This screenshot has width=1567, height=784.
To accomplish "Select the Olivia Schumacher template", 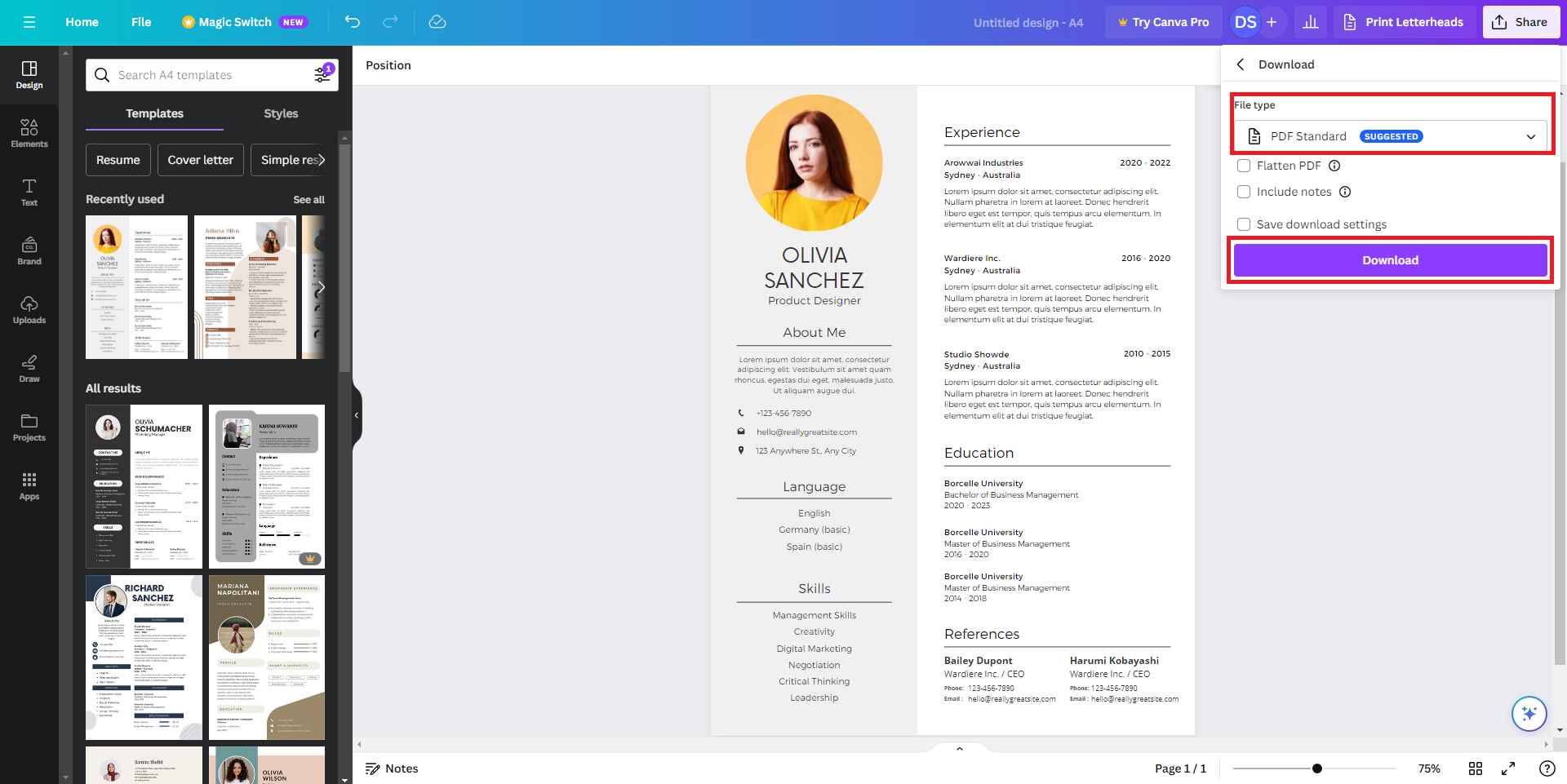I will (144, 486).
